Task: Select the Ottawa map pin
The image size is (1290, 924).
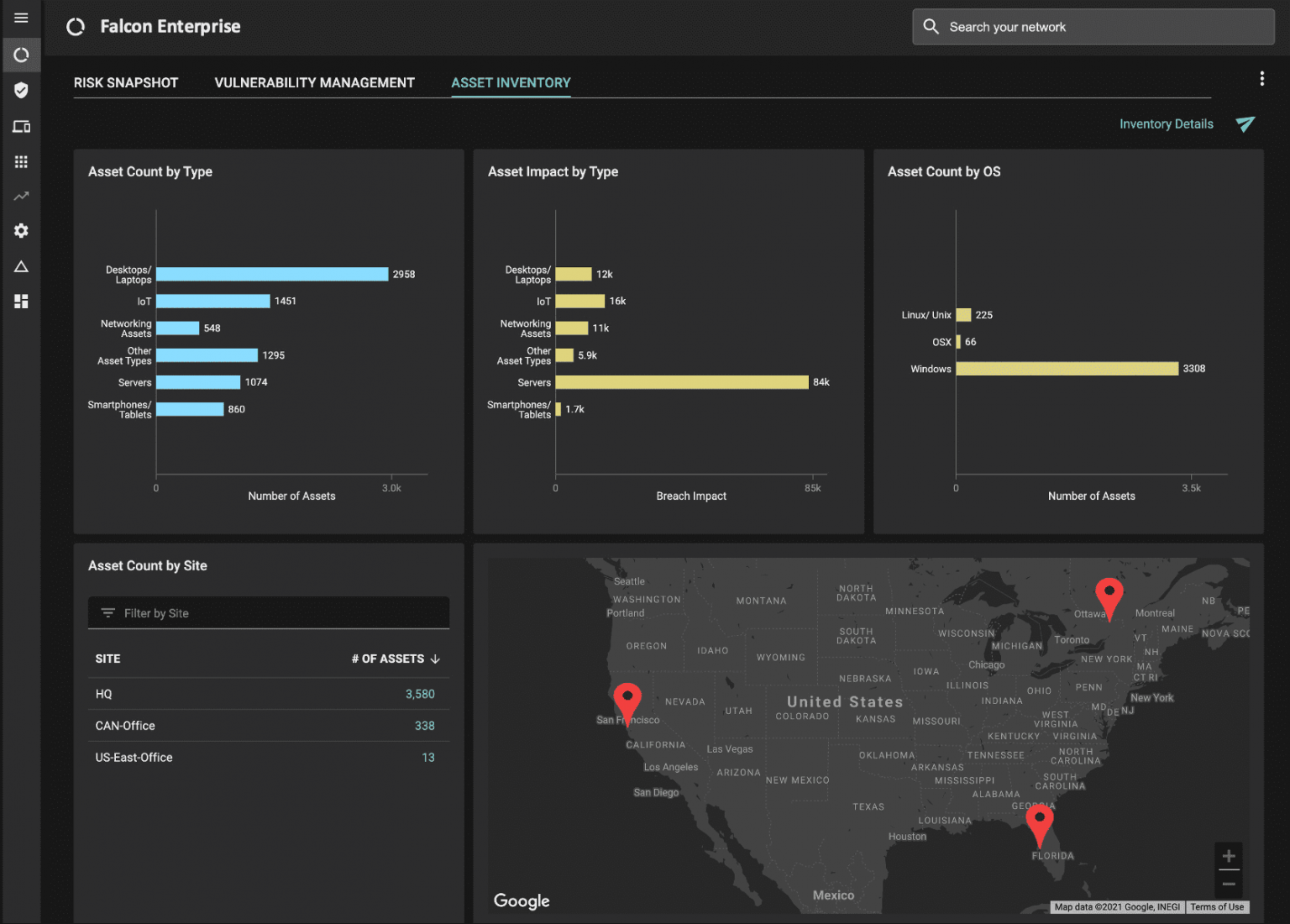Action: point(1109,596)
